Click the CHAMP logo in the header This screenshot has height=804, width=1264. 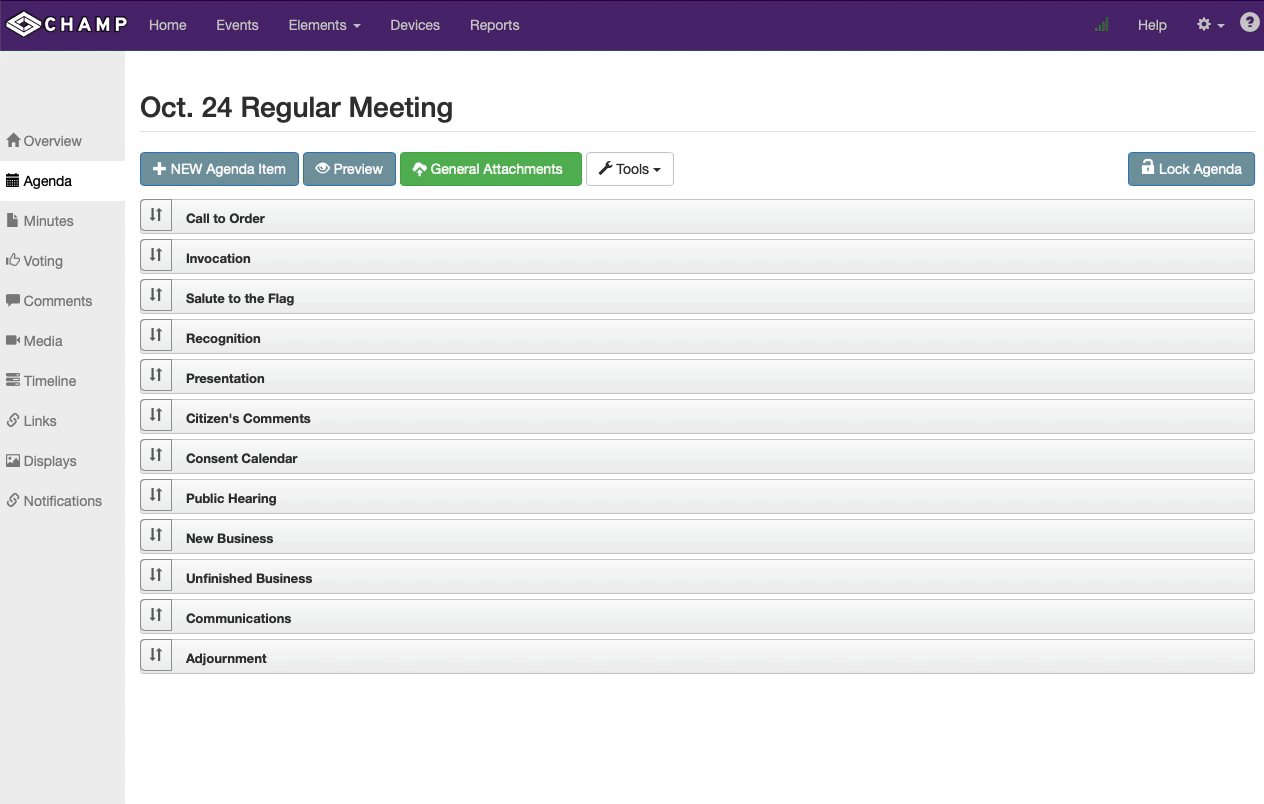[66, 25]
